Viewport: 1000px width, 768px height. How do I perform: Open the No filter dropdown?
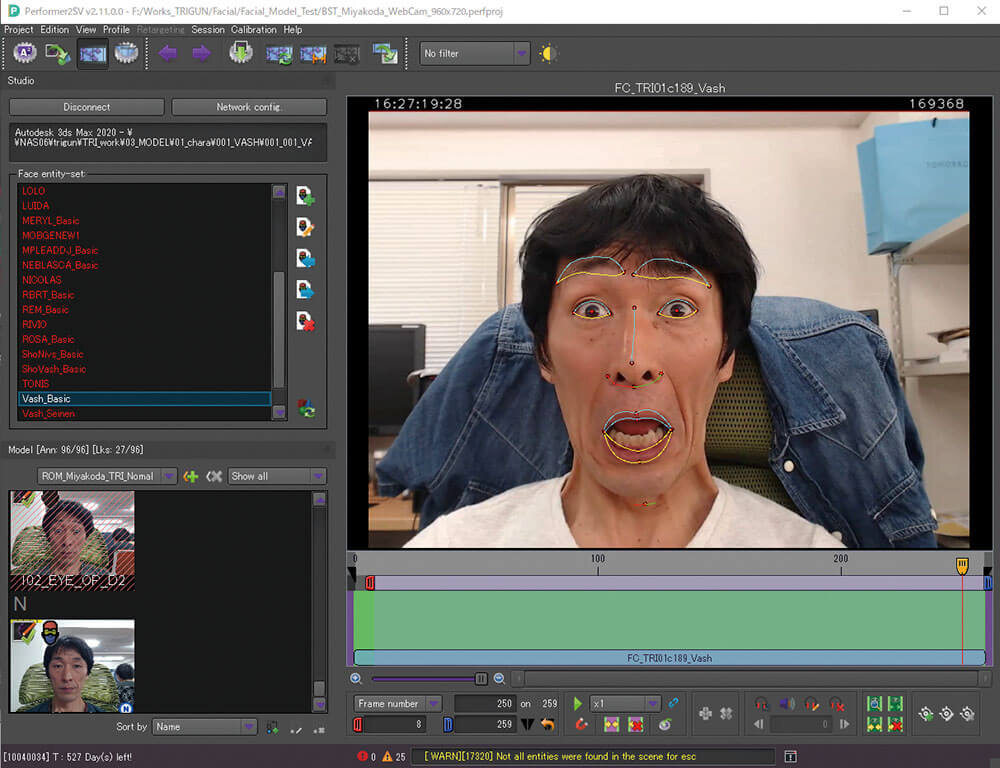474,54
